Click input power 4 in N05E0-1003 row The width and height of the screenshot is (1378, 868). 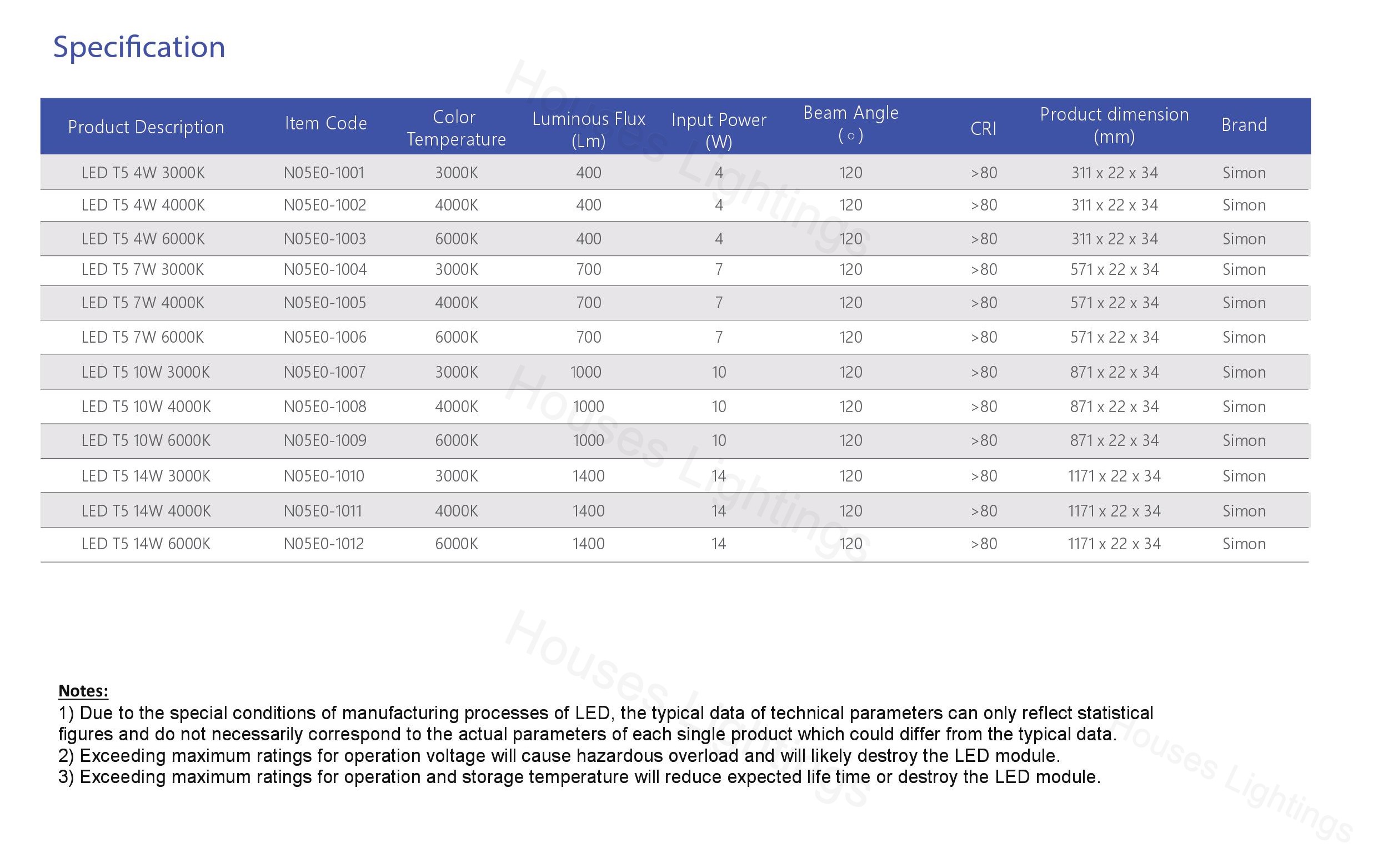coord(719,239)
